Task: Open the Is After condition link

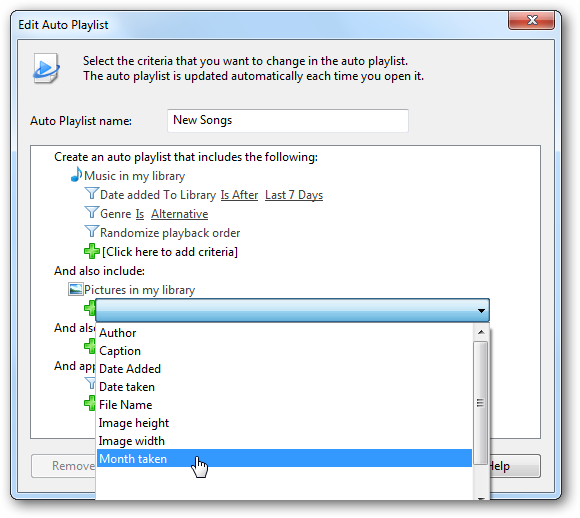Action: [239, 195]
